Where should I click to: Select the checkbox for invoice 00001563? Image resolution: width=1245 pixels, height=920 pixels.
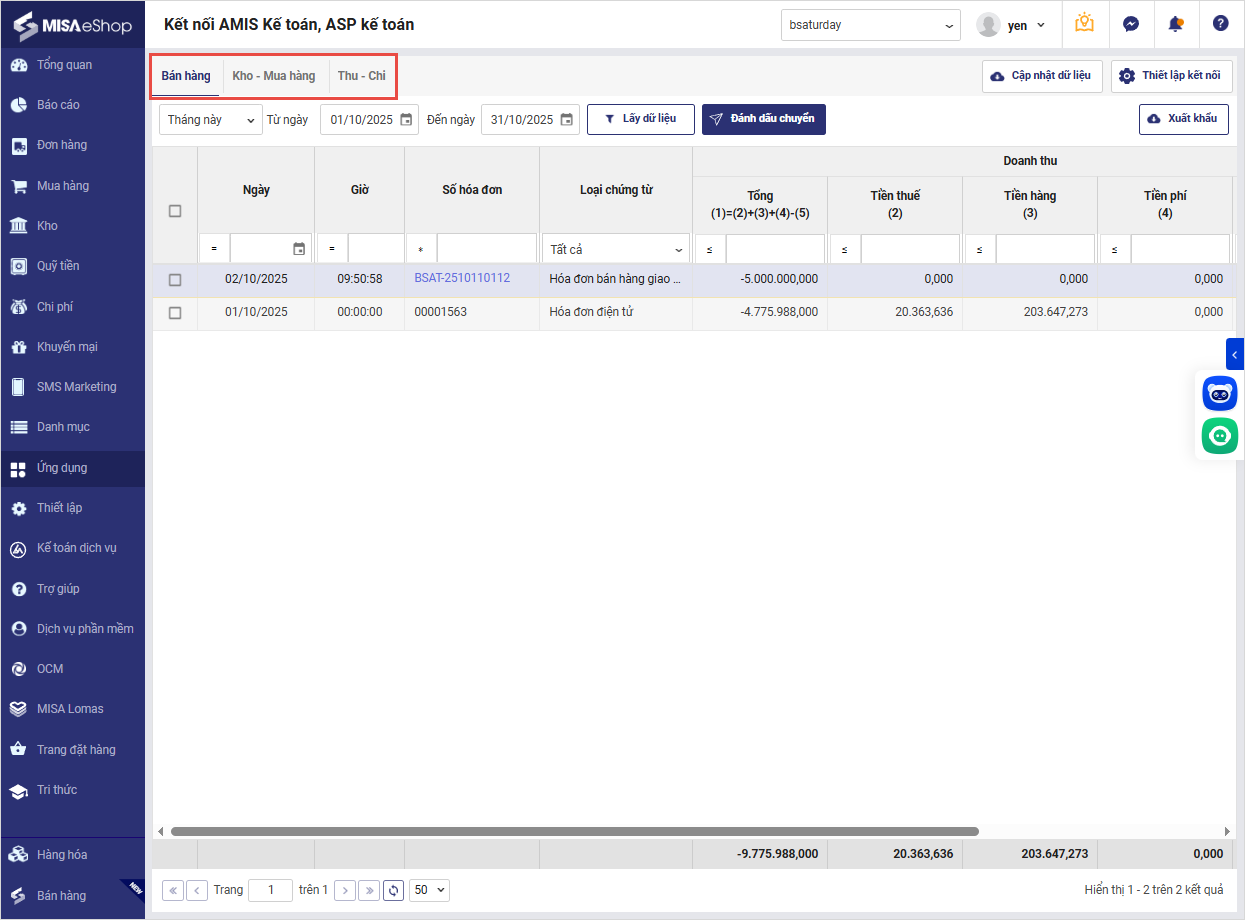(x=175, y=313)
